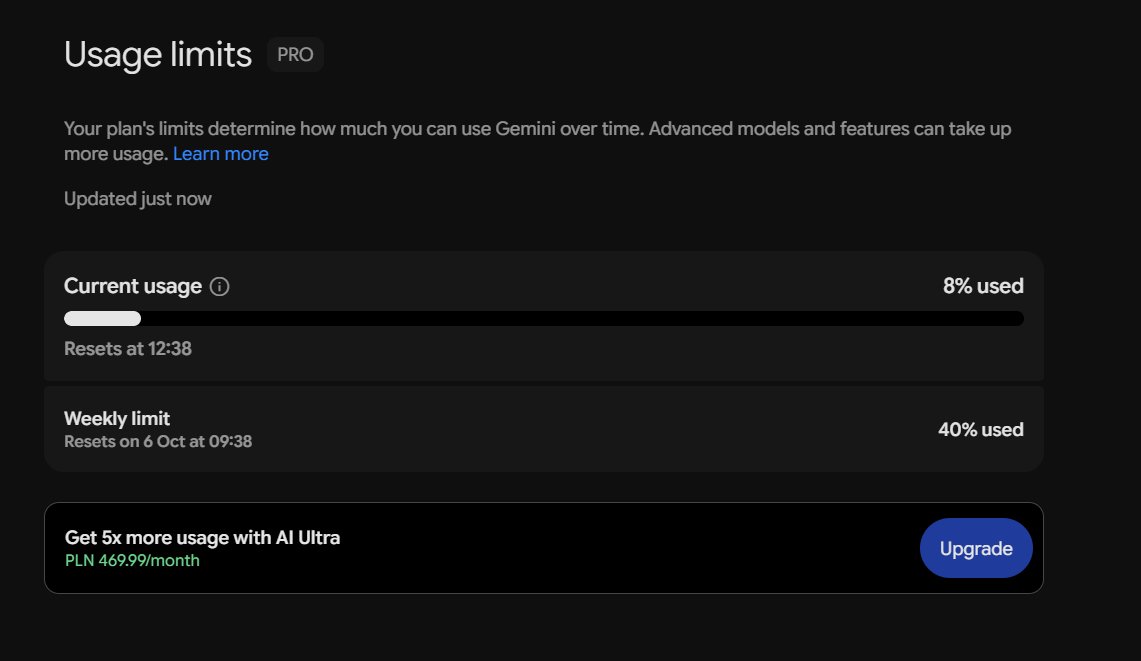Click the Updated just now text
Screen dimensions: 1141x661
coord(138,199)
